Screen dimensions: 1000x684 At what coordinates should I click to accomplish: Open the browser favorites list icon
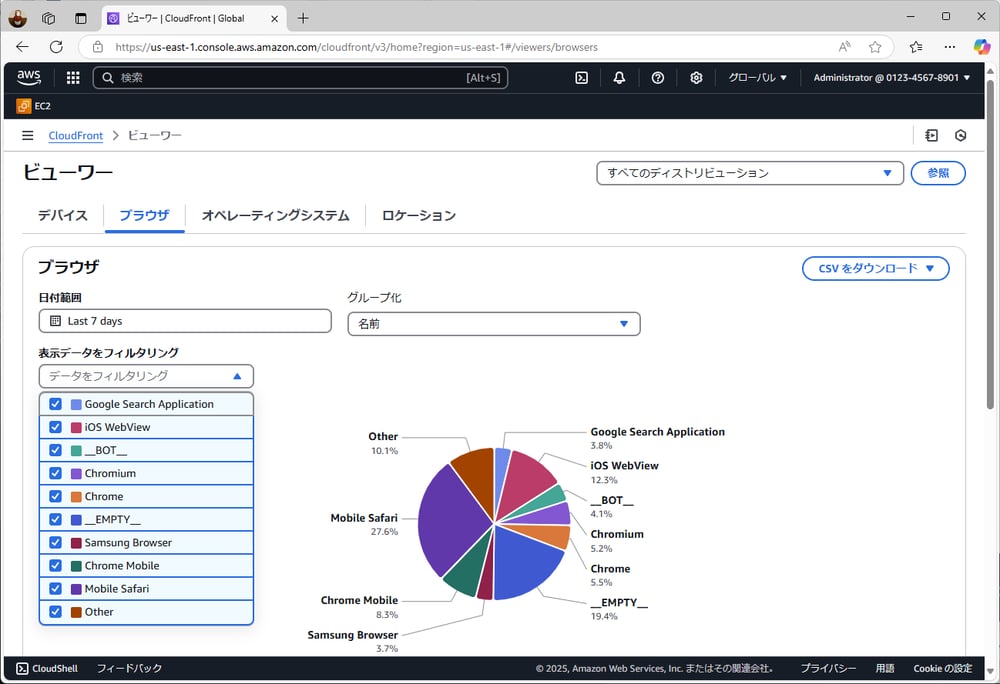click(916, 47)
